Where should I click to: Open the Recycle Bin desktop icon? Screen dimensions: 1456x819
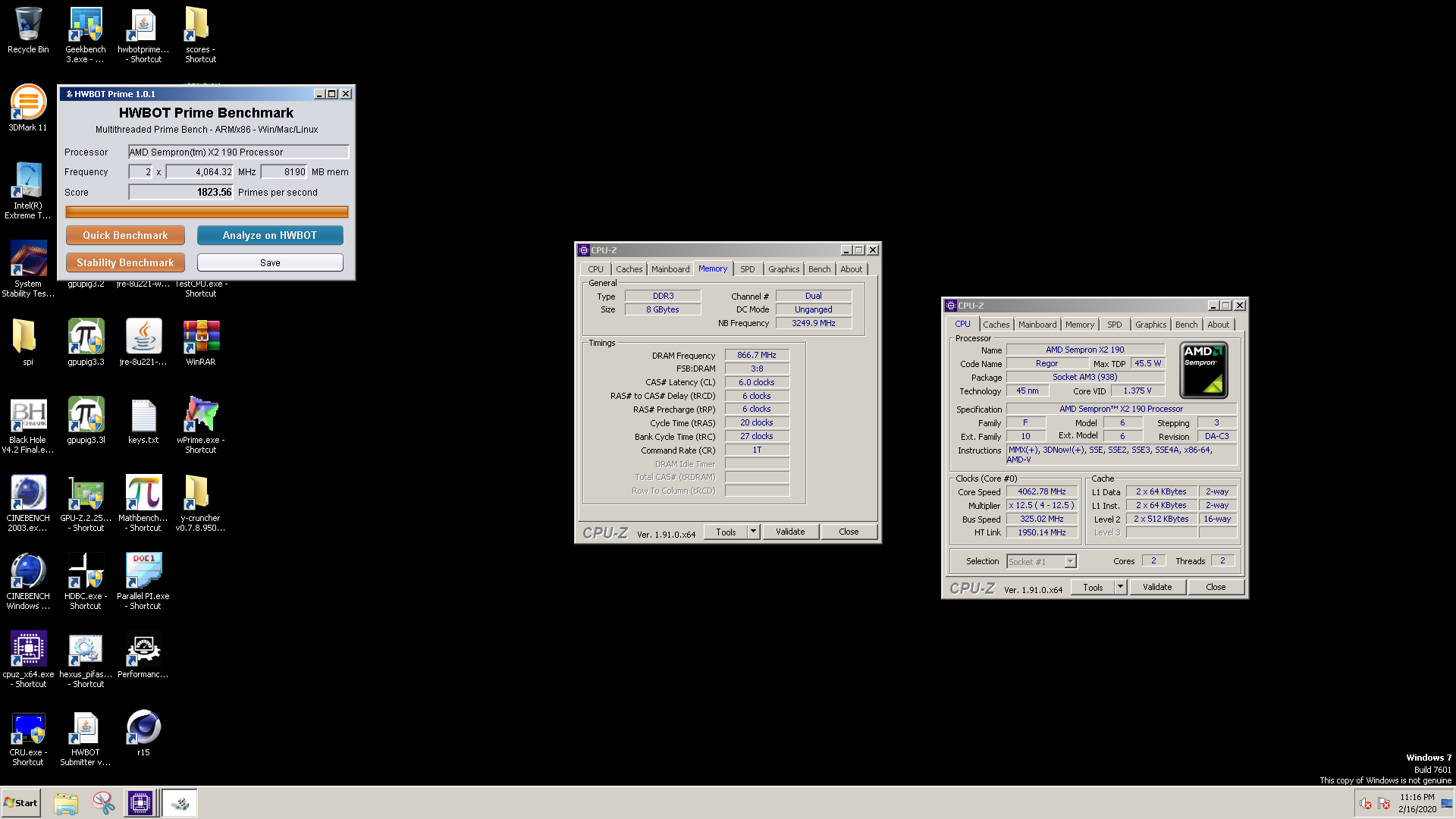pos(28,31)
